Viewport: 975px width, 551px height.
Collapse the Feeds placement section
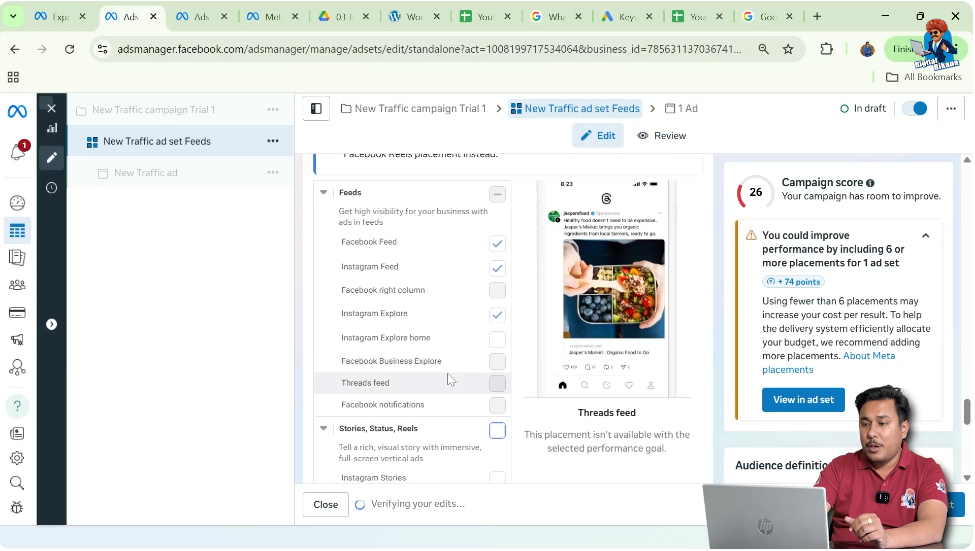(x=324, y=193)
